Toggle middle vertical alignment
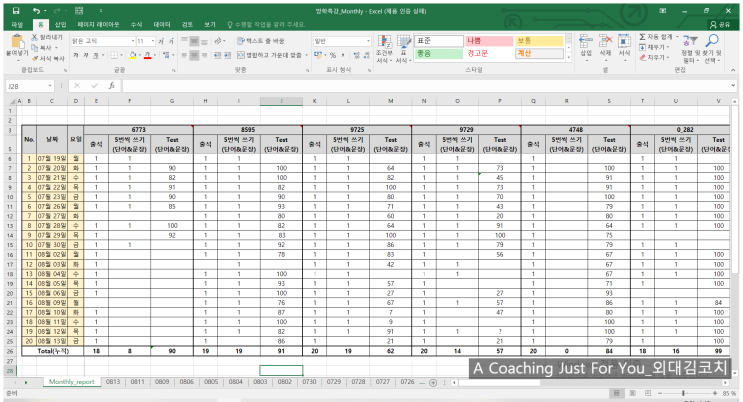Image resolution: width=743 pixels, height=402 pixels. click(194, 41)
